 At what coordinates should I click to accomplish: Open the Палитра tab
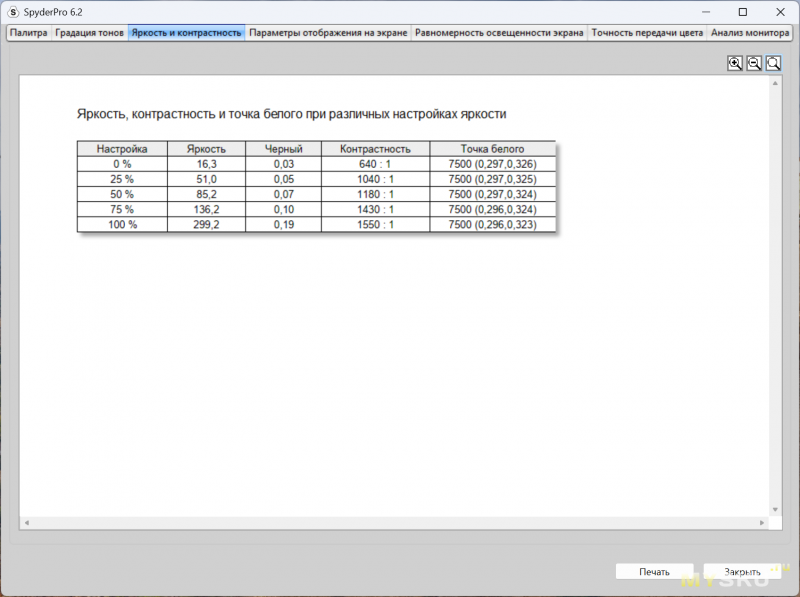(x=29, y=32)
